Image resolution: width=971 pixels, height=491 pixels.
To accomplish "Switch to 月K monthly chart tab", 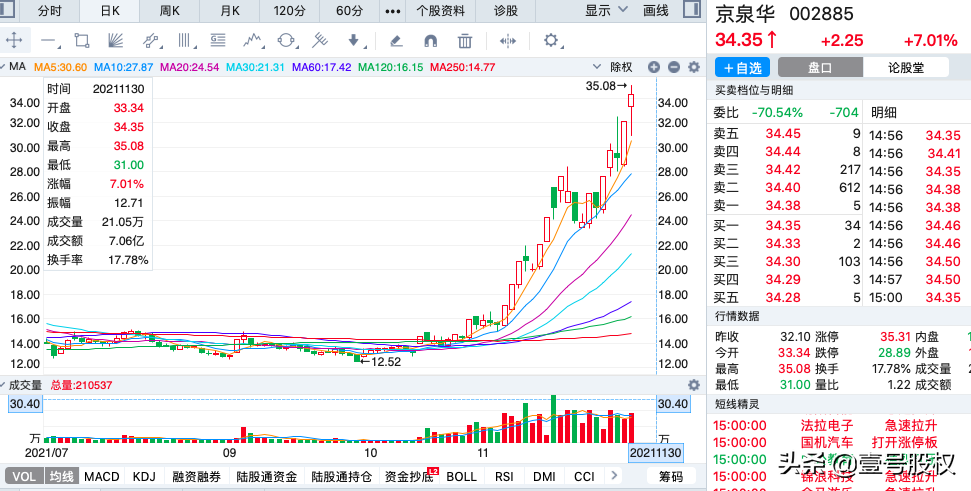I will 229,11.
